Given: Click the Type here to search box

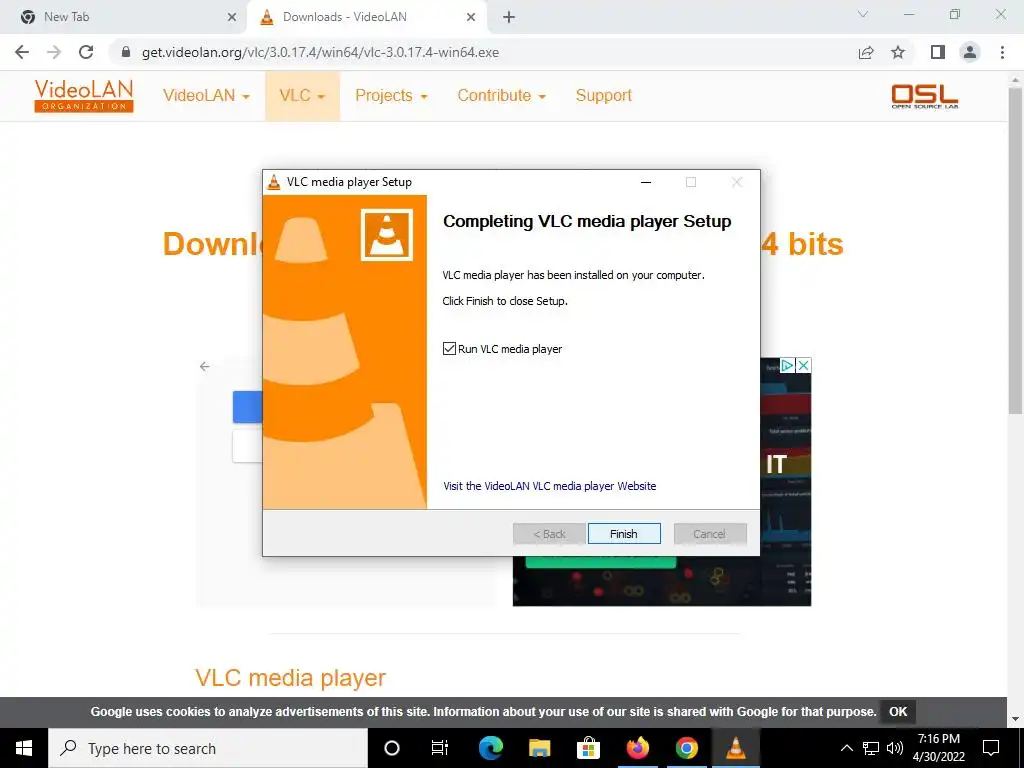Looking at the screenshot, I should [x=208, y=748].
